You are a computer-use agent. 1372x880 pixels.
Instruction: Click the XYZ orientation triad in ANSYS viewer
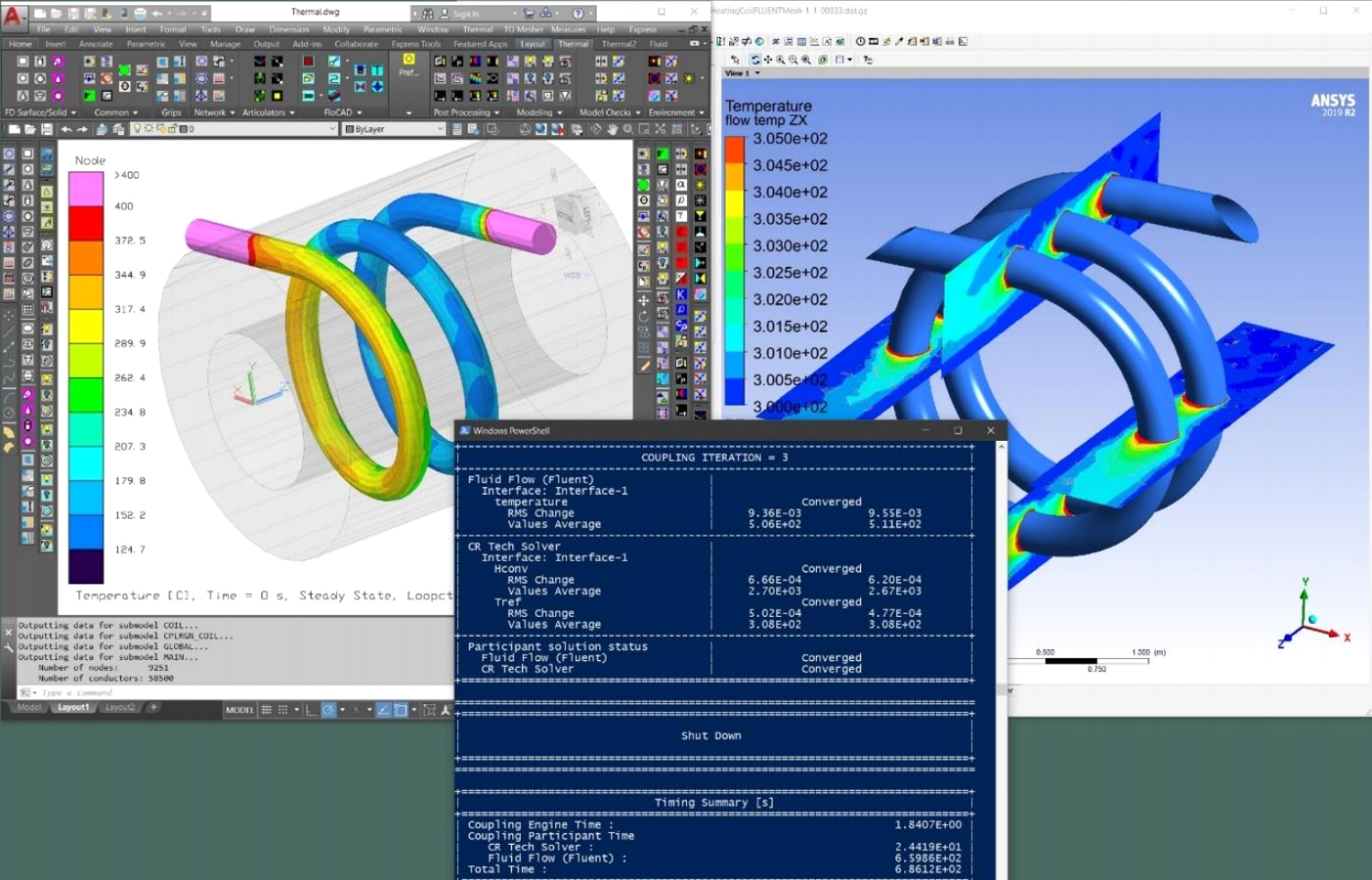click(1314, 615)
